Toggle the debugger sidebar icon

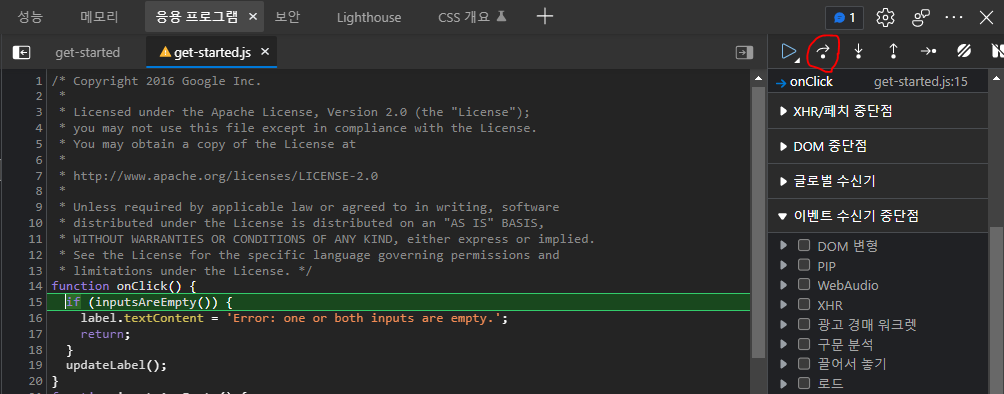tap(744, 53)
